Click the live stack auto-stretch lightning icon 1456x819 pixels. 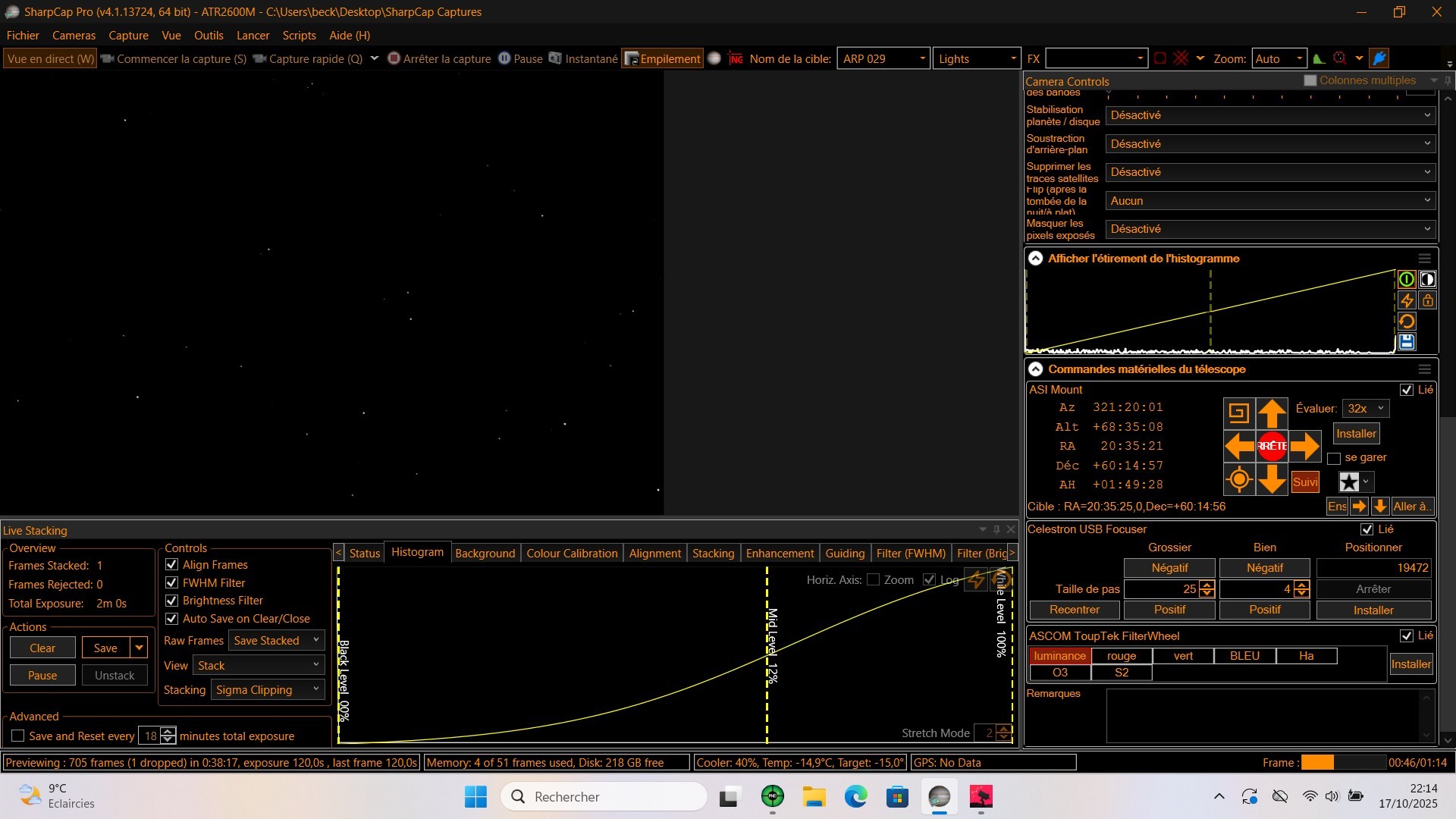click(x=976, y=580)
